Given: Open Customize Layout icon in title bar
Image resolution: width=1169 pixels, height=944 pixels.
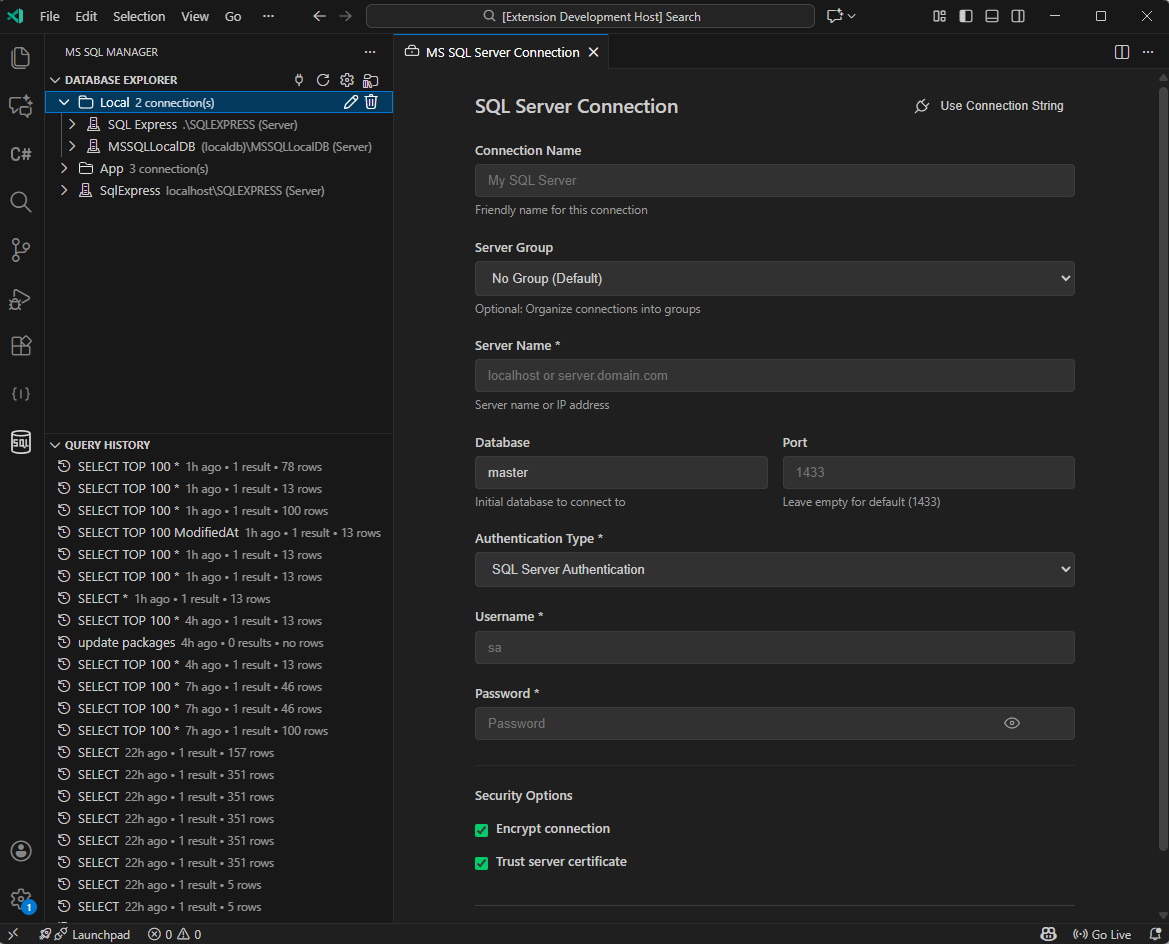Looking at the screenshot, I should [x=939, y=16].
